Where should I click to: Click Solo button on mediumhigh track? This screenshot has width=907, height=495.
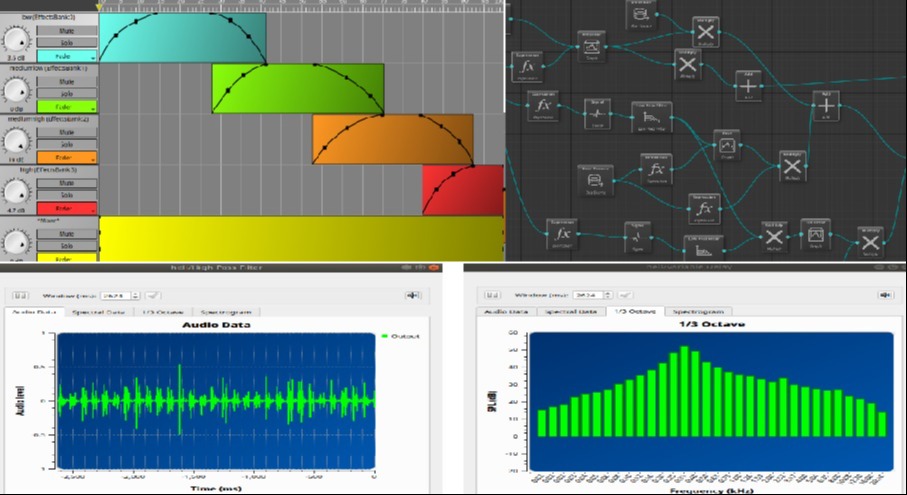[x=67, y=144]
